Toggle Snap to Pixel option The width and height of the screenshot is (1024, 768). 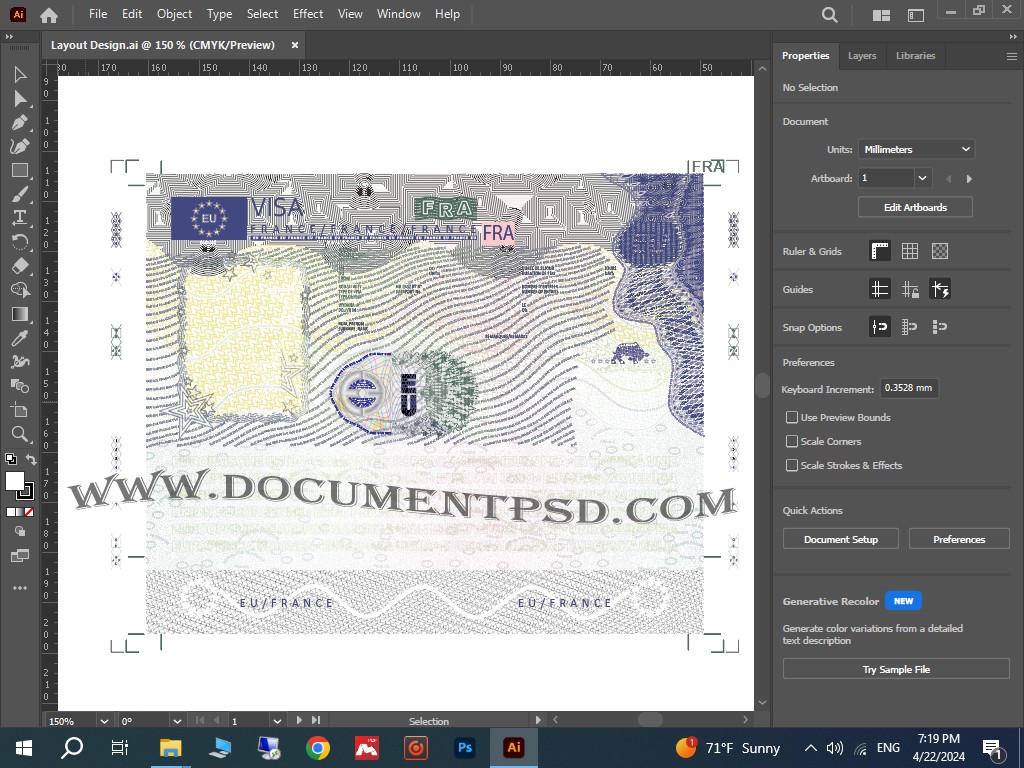[x=940, y=327]
